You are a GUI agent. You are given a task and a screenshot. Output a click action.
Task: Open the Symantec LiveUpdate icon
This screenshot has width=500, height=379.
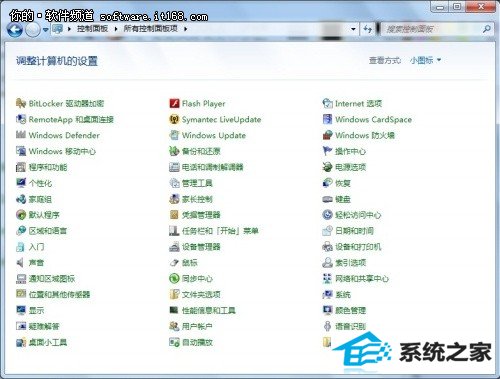tap(174, 119)
